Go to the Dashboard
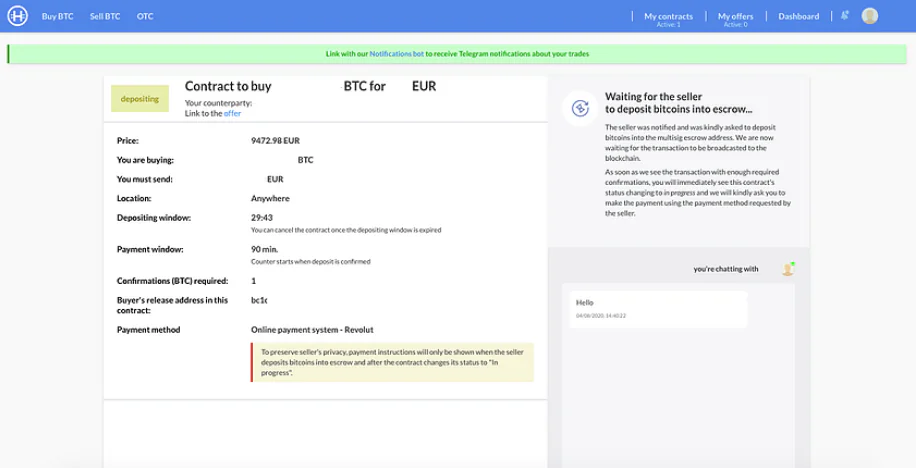The image size is (916, 468). [799, 16]
